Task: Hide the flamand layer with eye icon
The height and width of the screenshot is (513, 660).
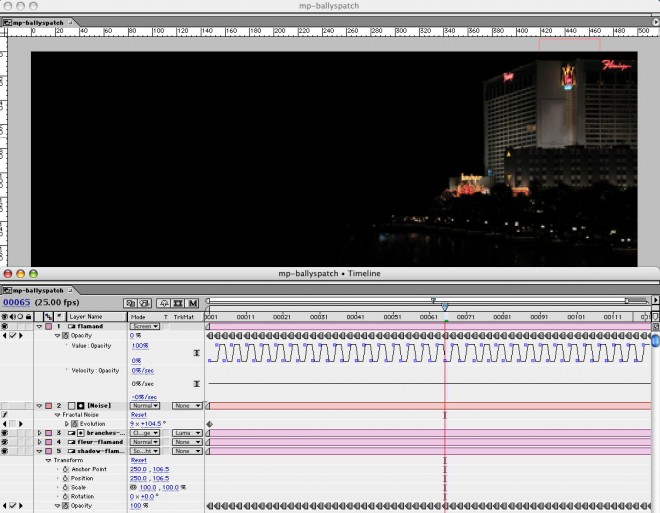Action: pyautogui.click(x=5, y=326)
